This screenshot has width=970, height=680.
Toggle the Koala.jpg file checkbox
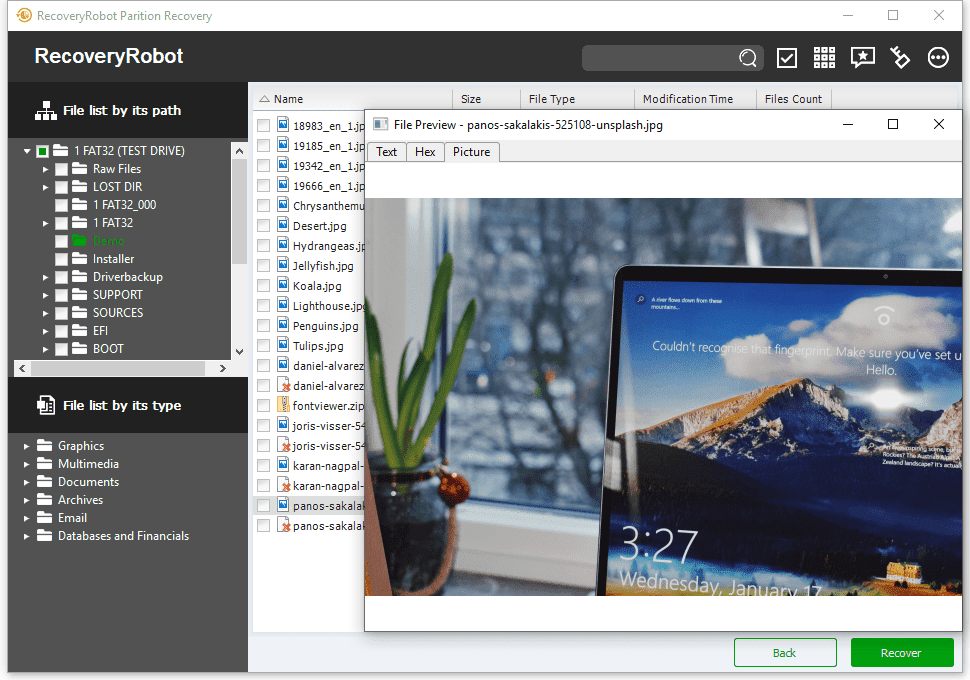264,286
